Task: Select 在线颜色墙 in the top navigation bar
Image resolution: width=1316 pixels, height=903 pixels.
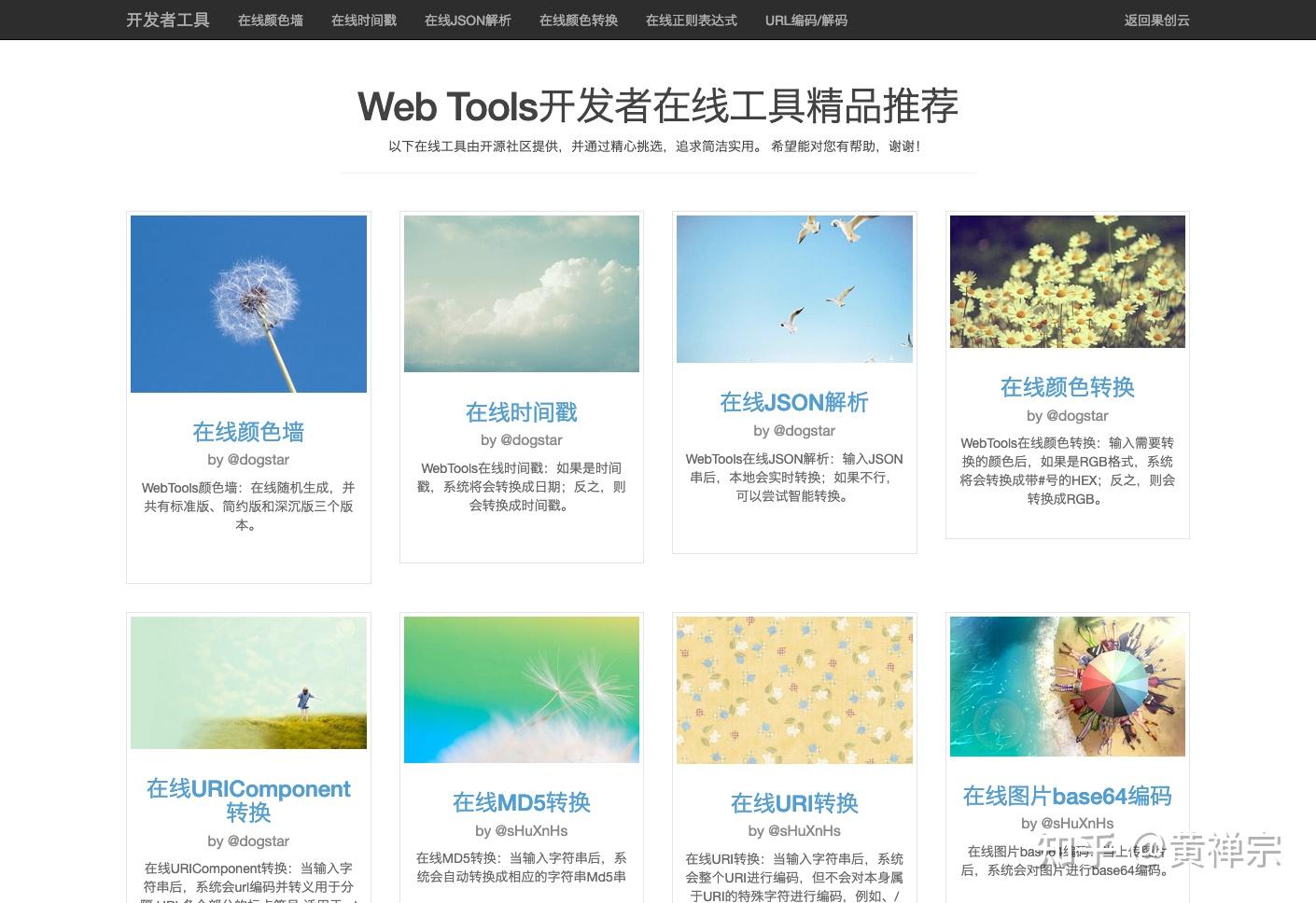Action: (270, 20)
